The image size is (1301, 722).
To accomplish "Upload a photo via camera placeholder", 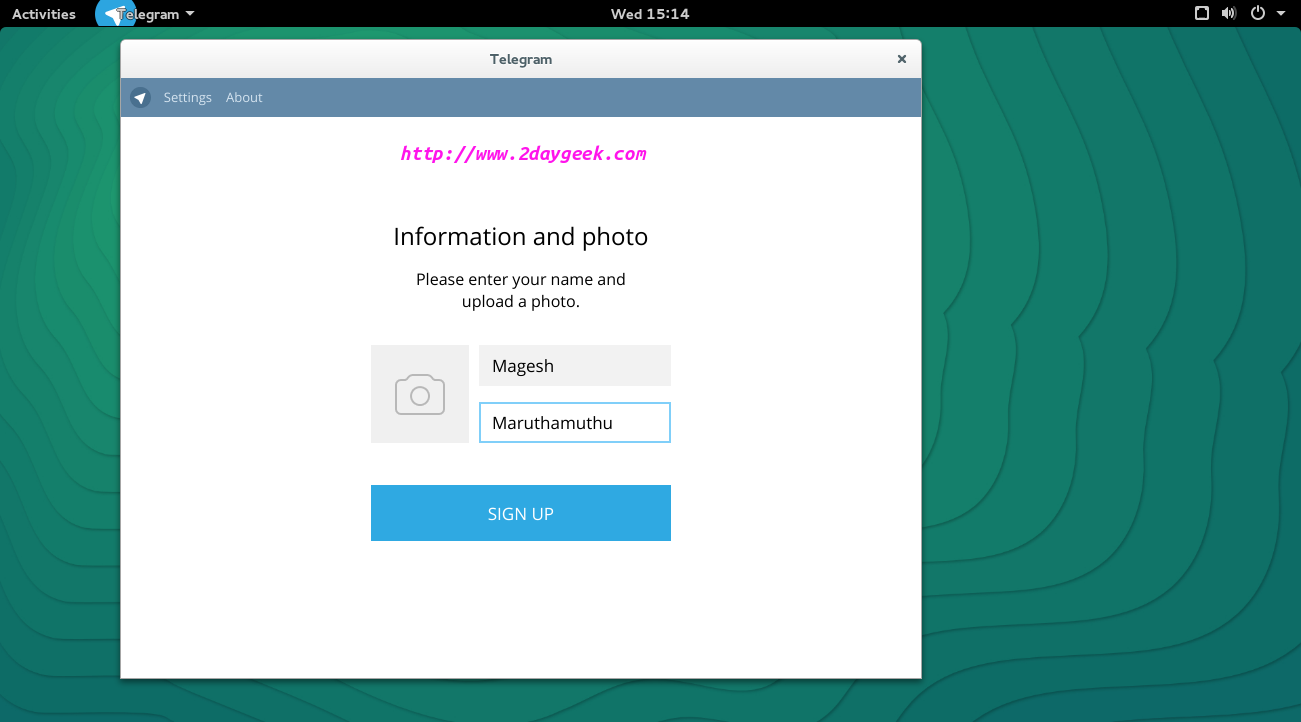I will tap(420, 394).
